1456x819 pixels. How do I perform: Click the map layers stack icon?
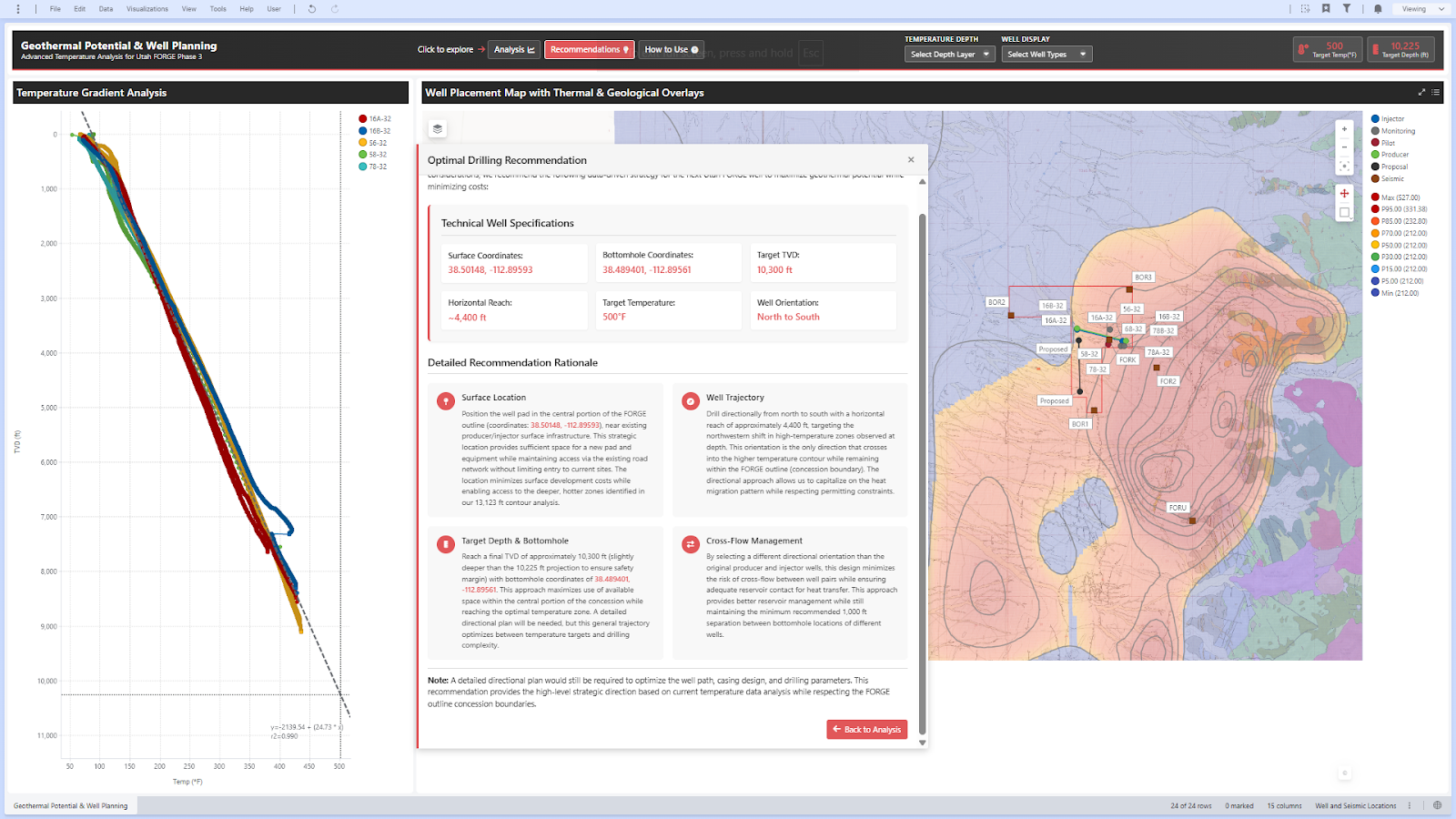pos(438,129)
